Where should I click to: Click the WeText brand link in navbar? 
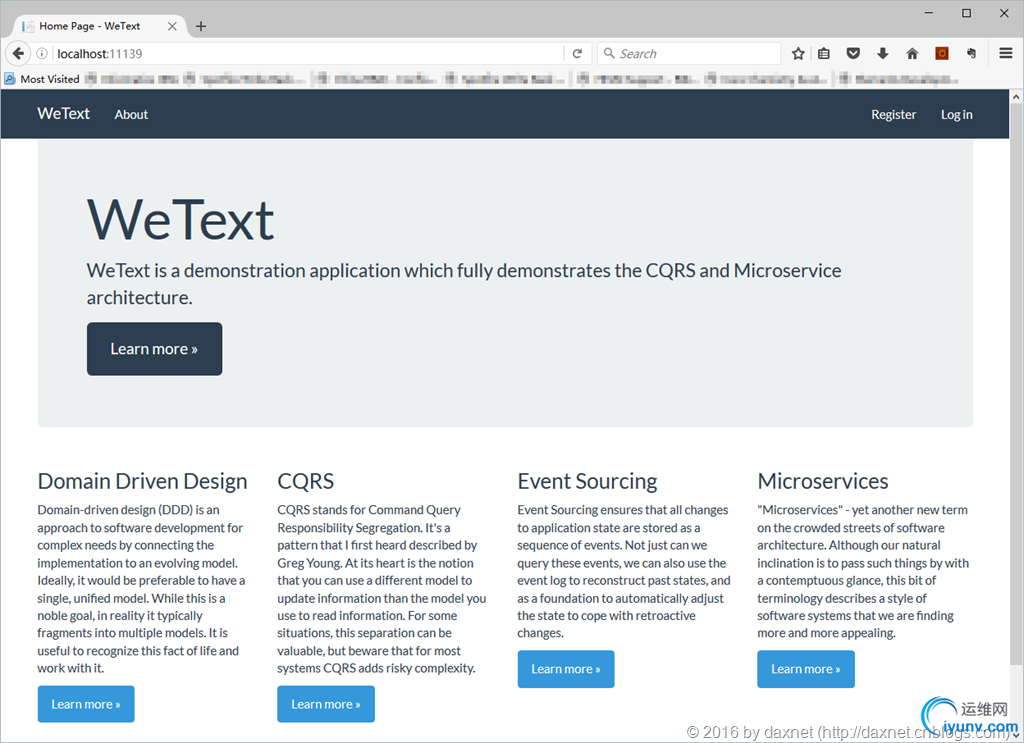(63, 114)
